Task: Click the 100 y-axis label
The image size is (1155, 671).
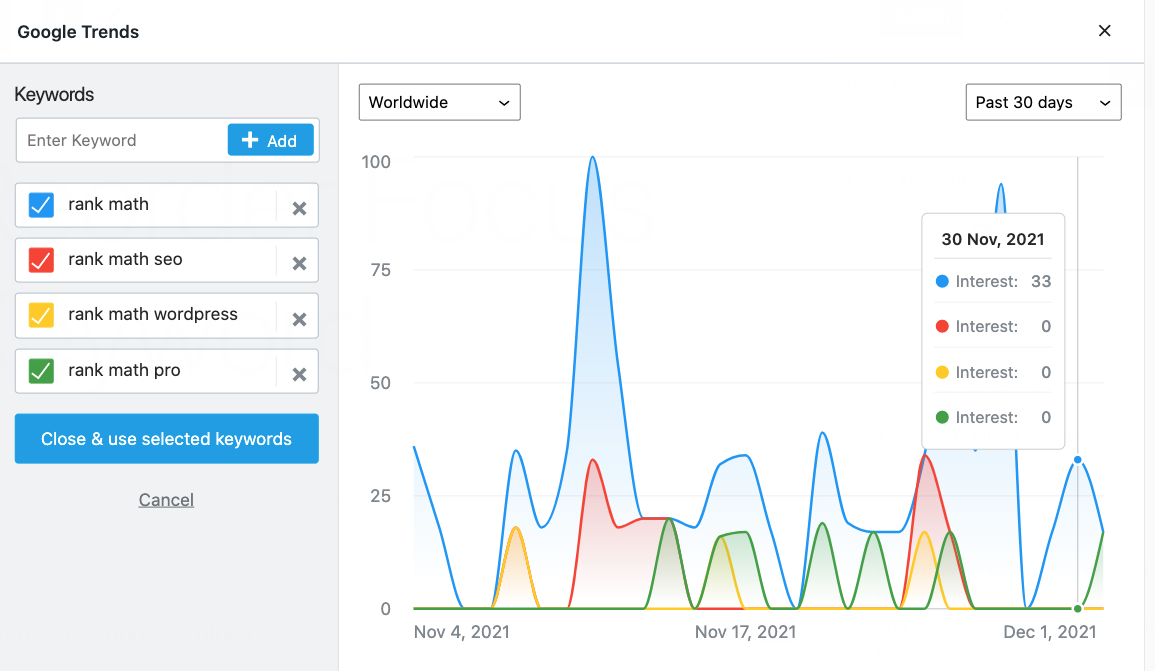Action: coord(376,162)
